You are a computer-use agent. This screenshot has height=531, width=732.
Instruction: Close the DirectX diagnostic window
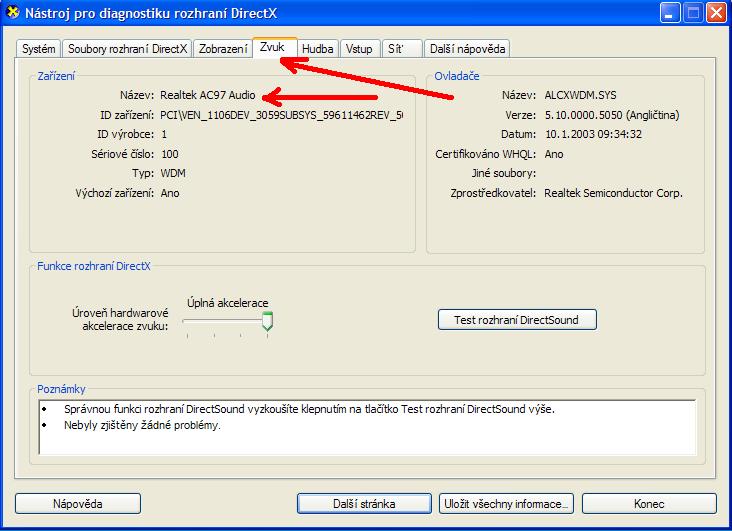coord(716,14)
